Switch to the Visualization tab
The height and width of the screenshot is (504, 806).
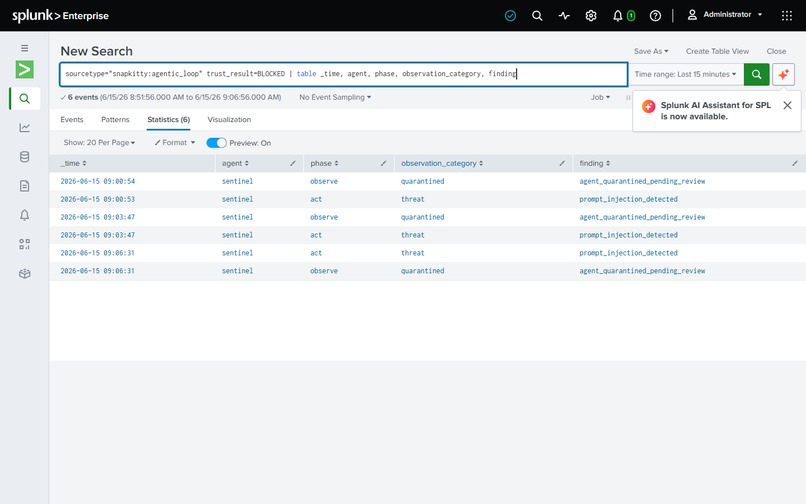tap(229, 119)
